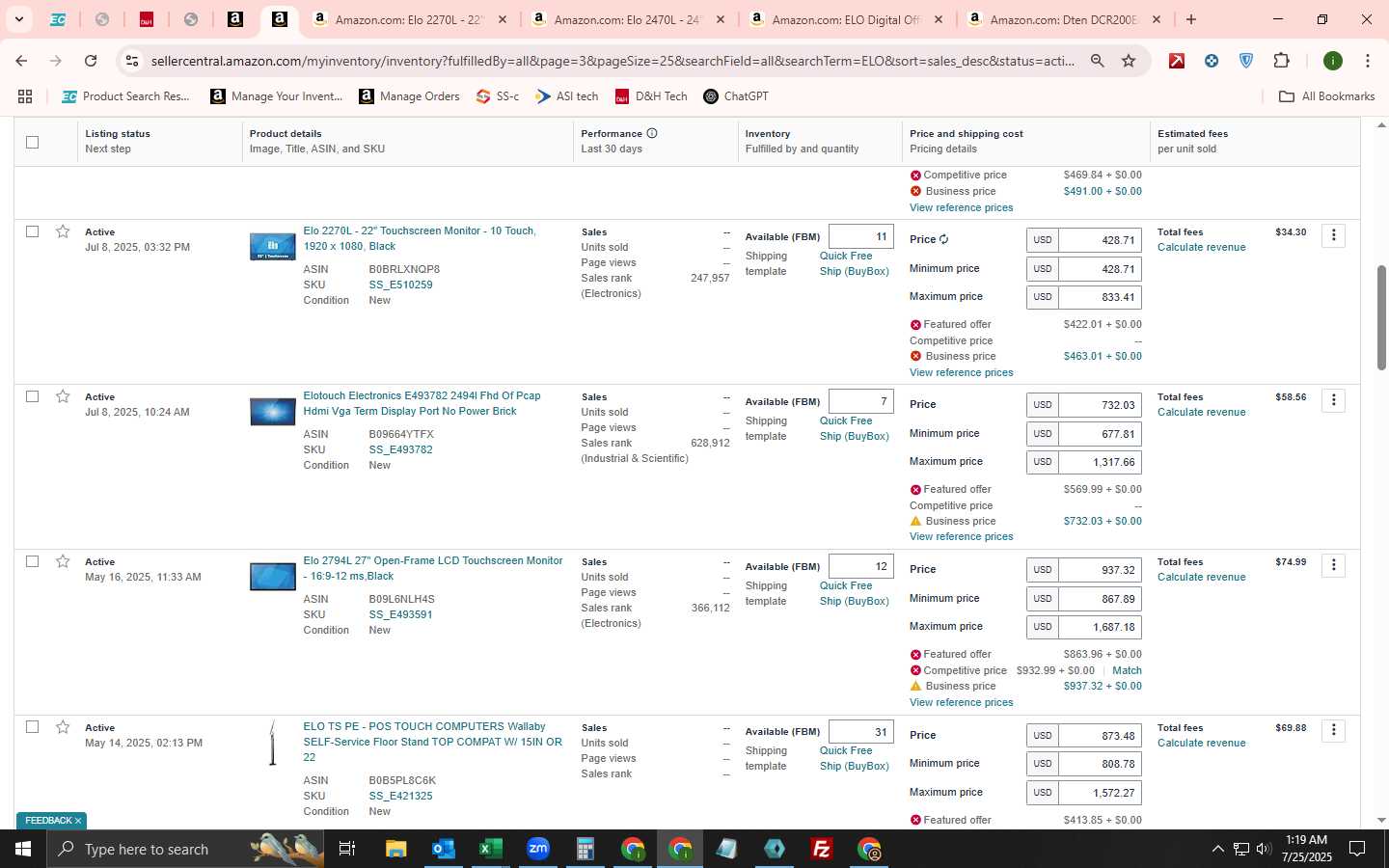The width and height of the screenshot is (1389, 868).
Task: Open the All Bookmarks folder
Action: 1326,96
